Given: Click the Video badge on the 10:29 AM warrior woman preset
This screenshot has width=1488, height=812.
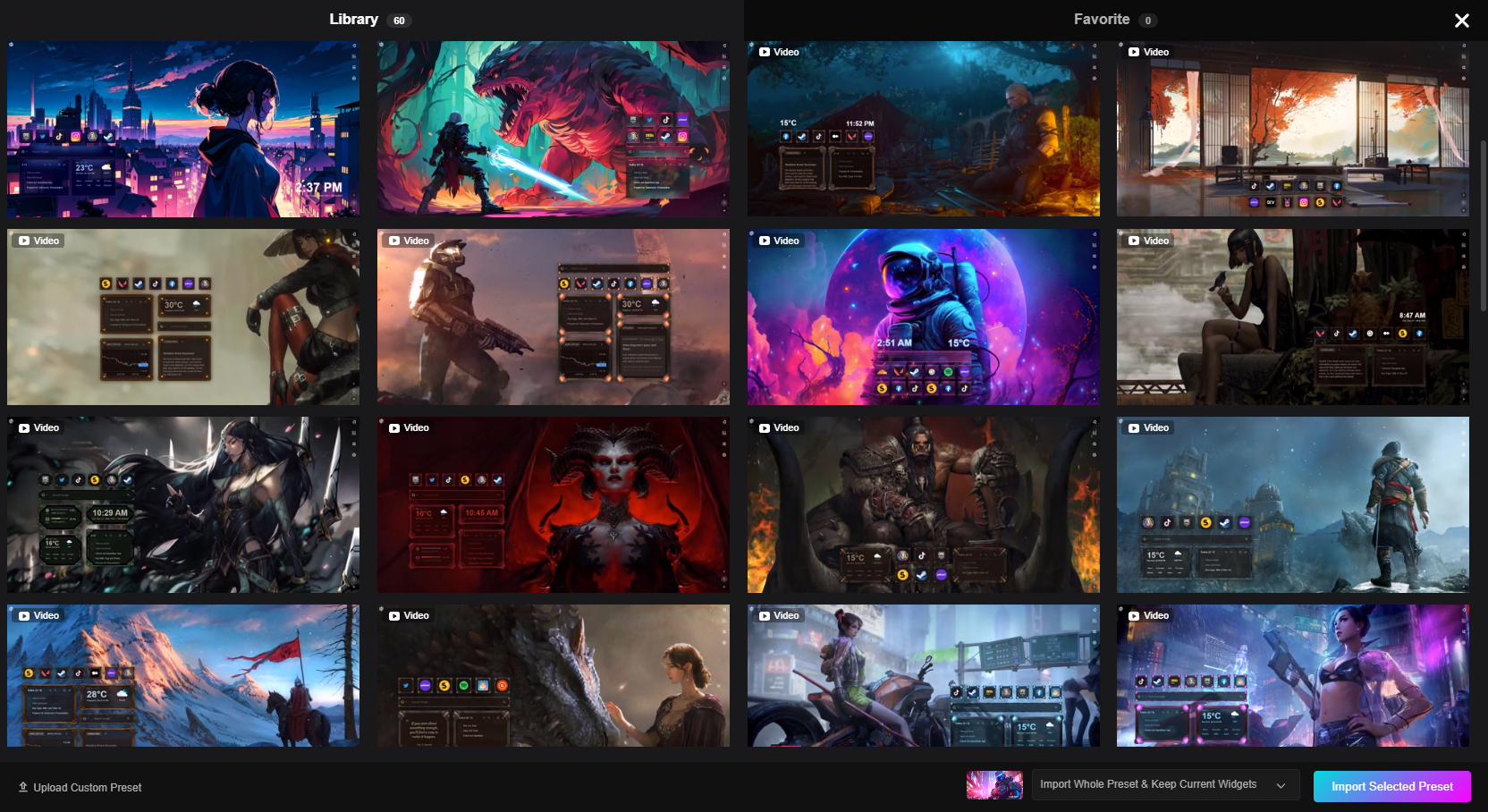Looking at the screenshot, I should 39,427.
